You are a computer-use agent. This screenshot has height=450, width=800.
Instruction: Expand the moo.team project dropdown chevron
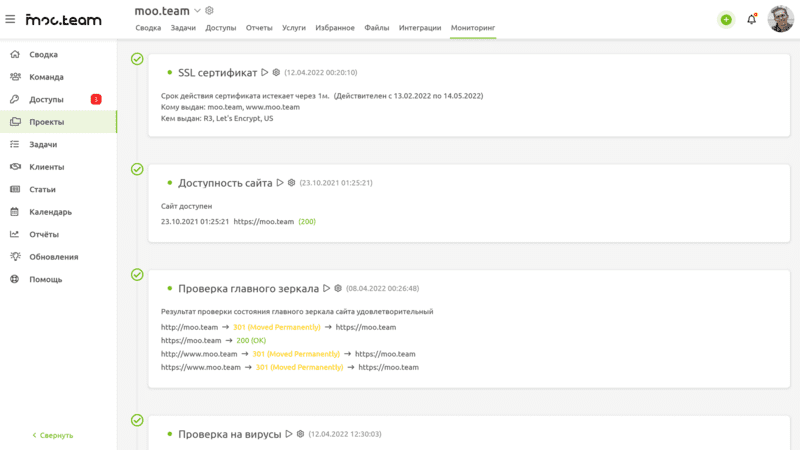click(x=197, y=11)
